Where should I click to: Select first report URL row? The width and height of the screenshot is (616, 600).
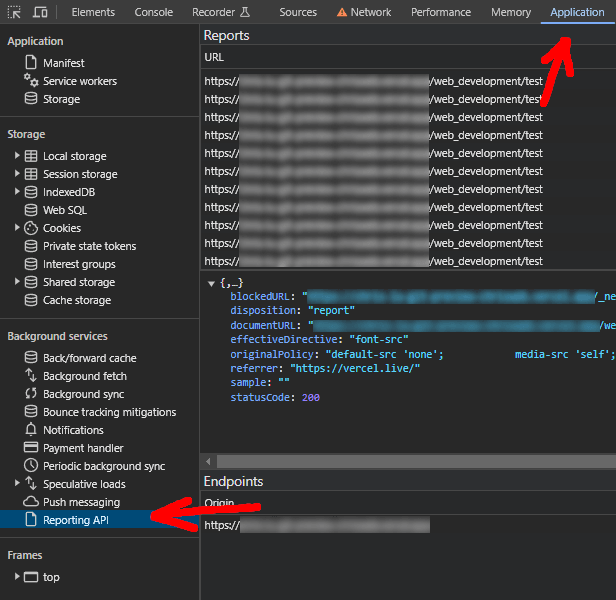pyautogui.click(x=408, y=81)
